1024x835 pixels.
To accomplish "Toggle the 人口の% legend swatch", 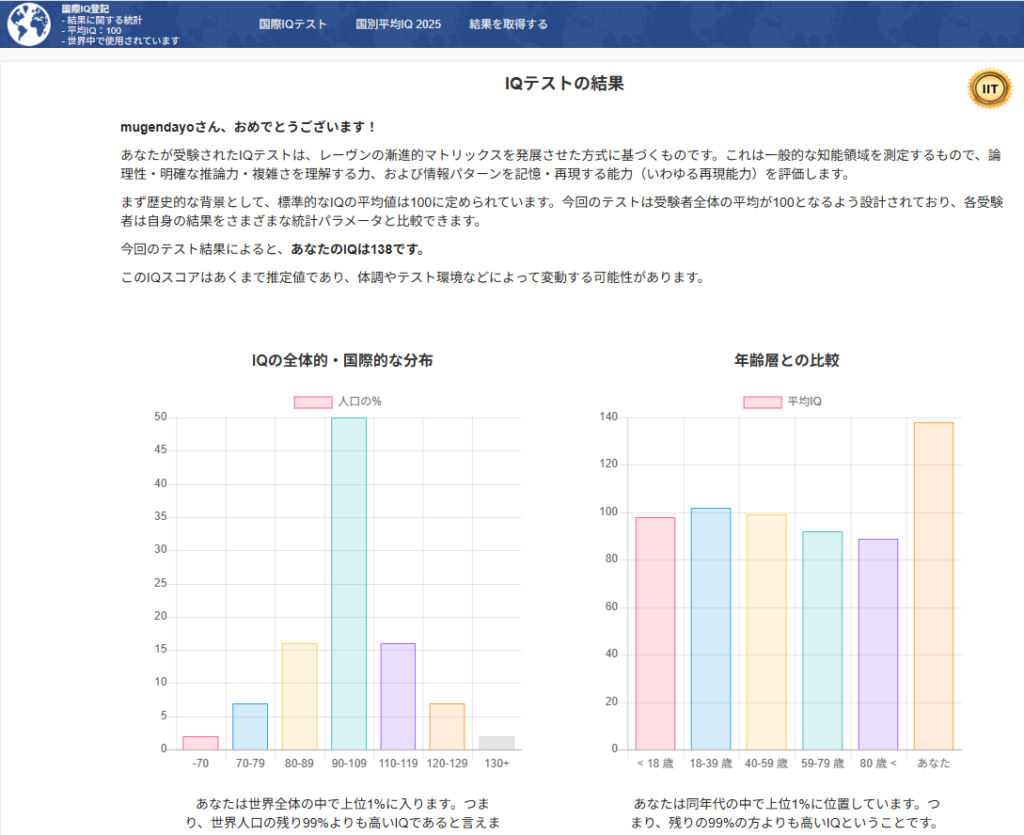I will [x=312, y=401].
